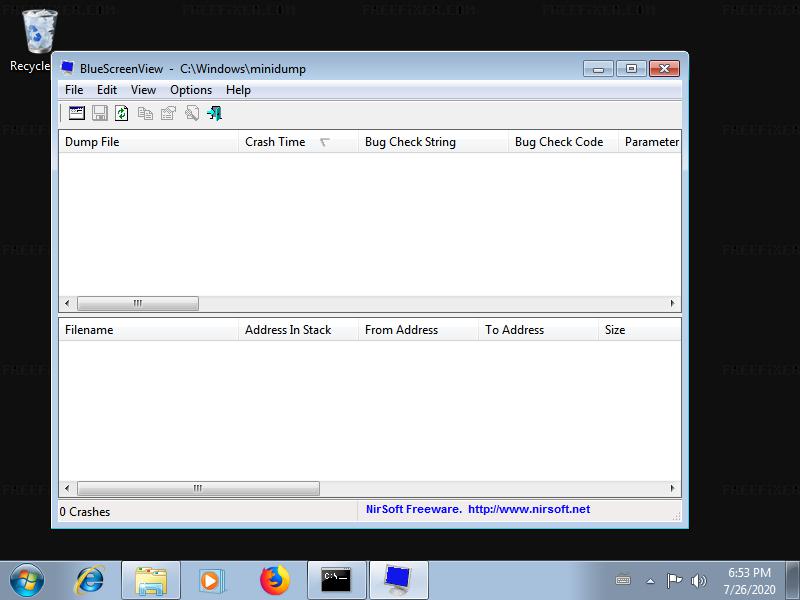
Task: Click the Size column header
Action: coord(639,330)
